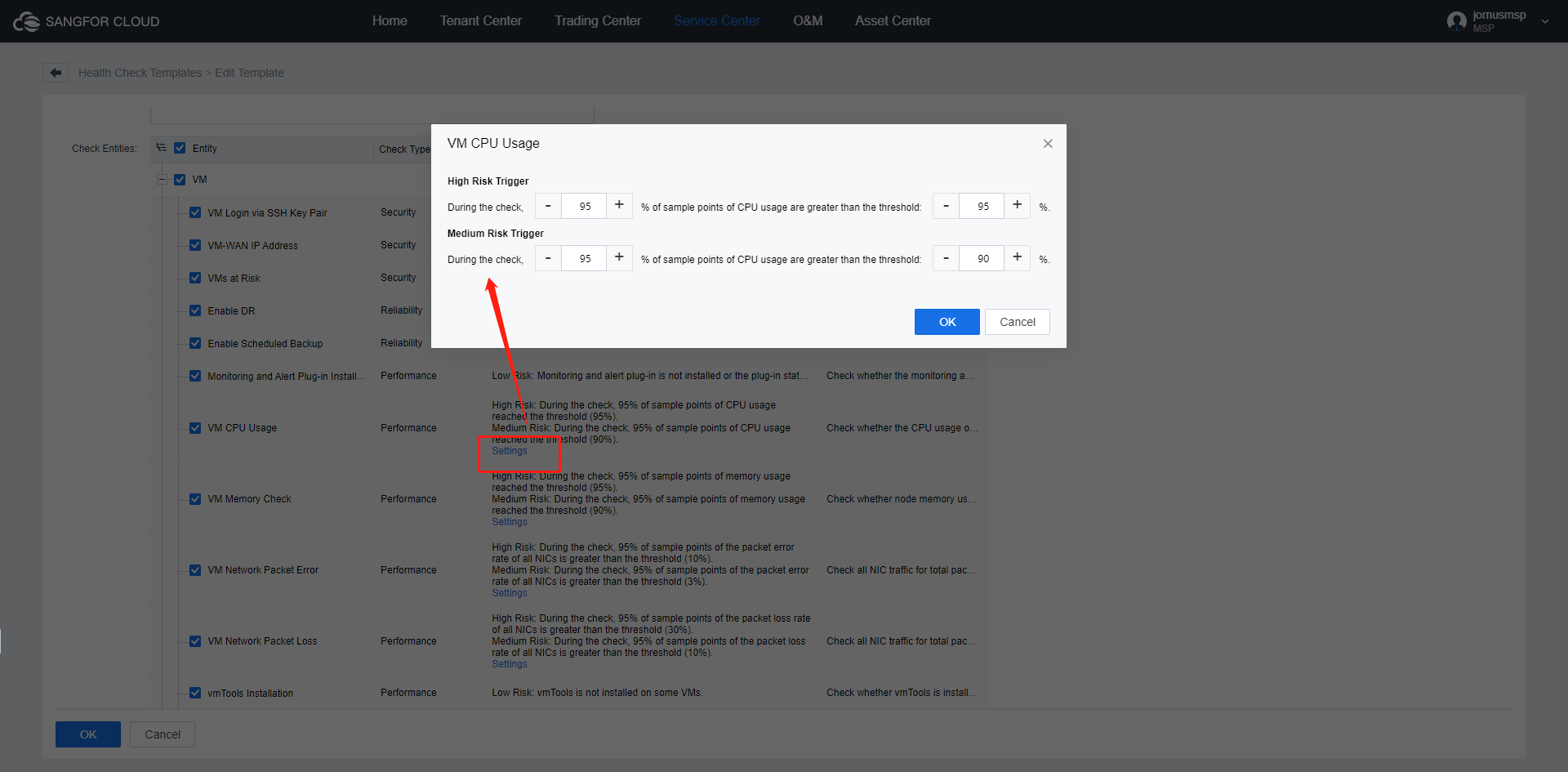Expand the jornusmsp account dropdown arrow
Screen dimensions: 1568x772
coord(1544,21)
